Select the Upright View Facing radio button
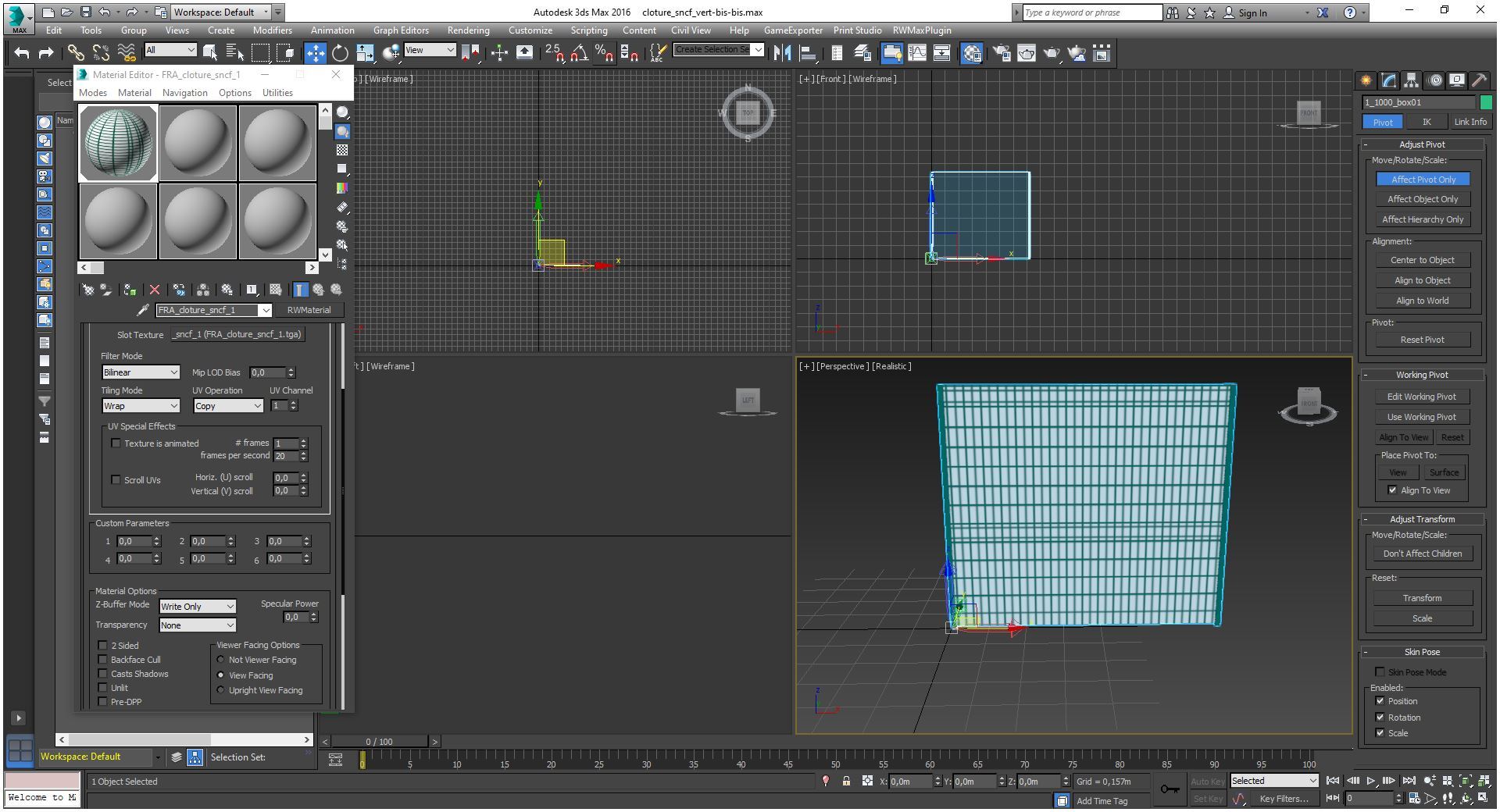The width and height of the screenshot is (1500, 812). point(221,690)
